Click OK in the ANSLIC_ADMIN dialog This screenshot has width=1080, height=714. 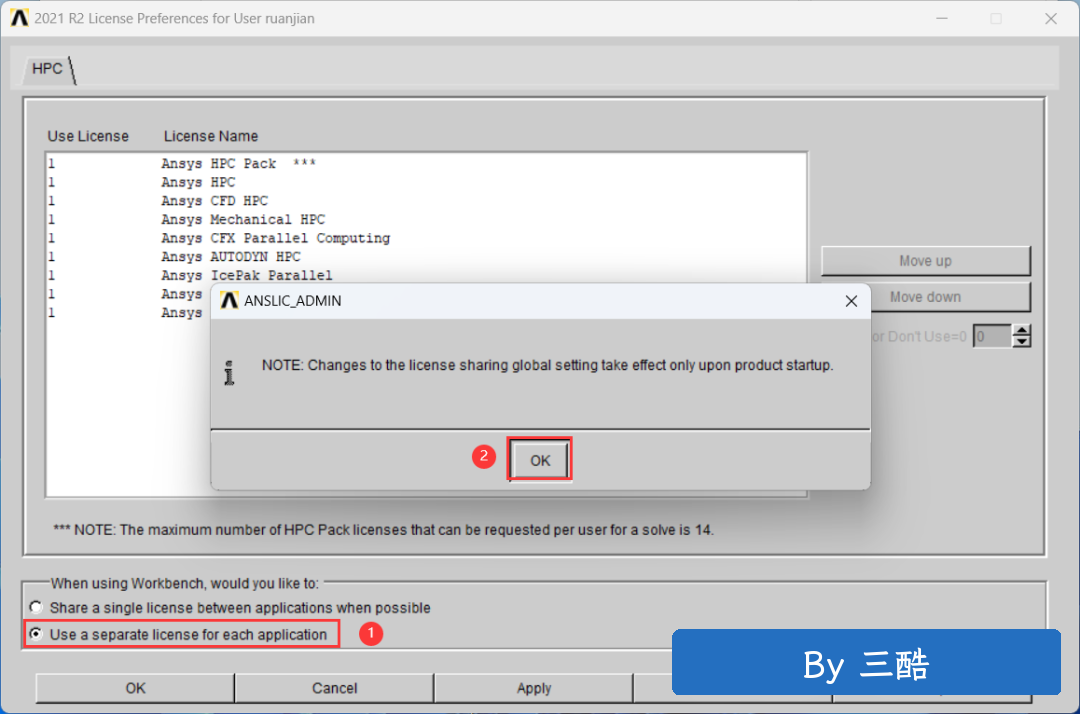(x=540, y=460)
